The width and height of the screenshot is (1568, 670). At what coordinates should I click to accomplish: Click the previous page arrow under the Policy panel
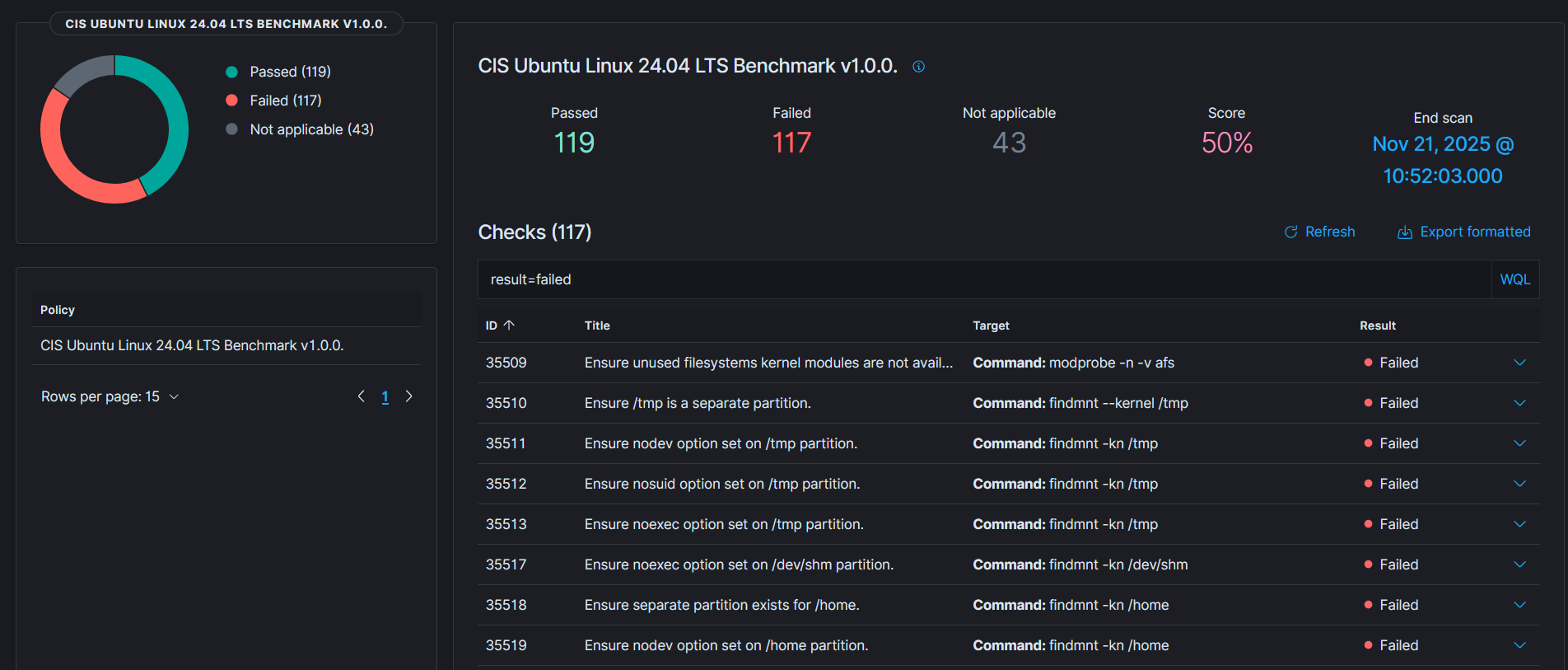click(361, 396)
